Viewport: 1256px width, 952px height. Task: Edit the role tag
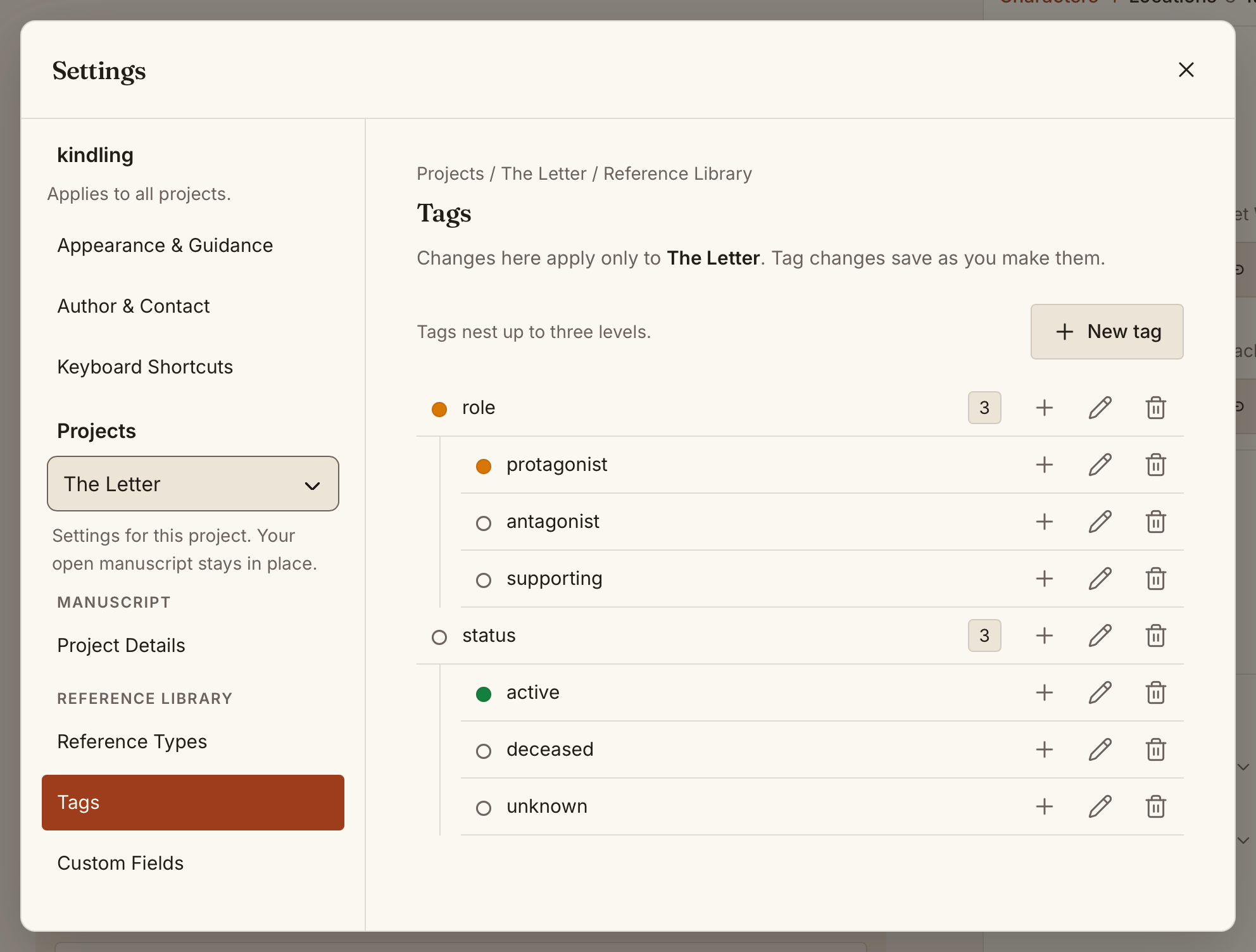point(1100,408)
